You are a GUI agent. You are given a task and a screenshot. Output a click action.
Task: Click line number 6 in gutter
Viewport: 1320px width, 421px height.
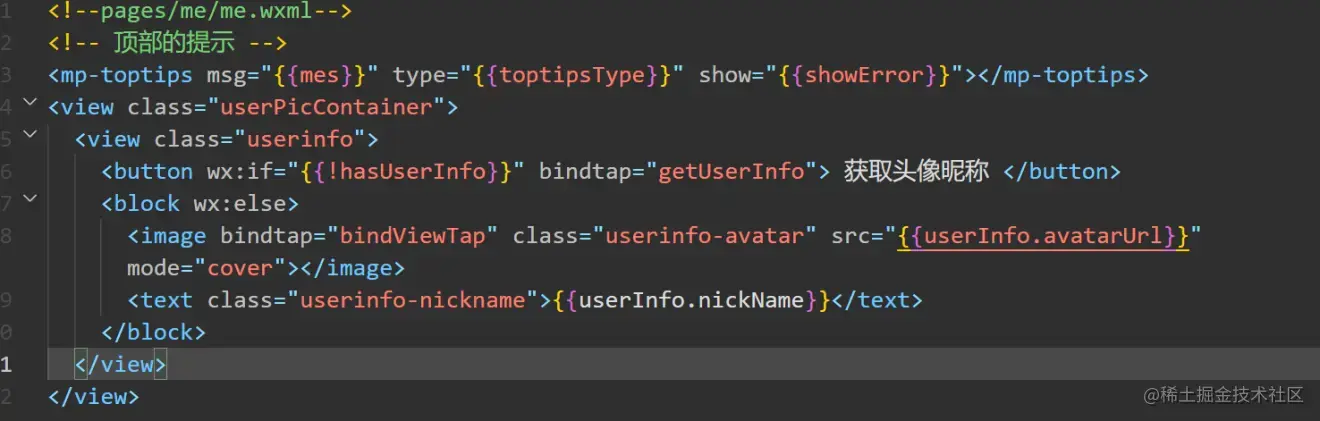pos(7,171)
